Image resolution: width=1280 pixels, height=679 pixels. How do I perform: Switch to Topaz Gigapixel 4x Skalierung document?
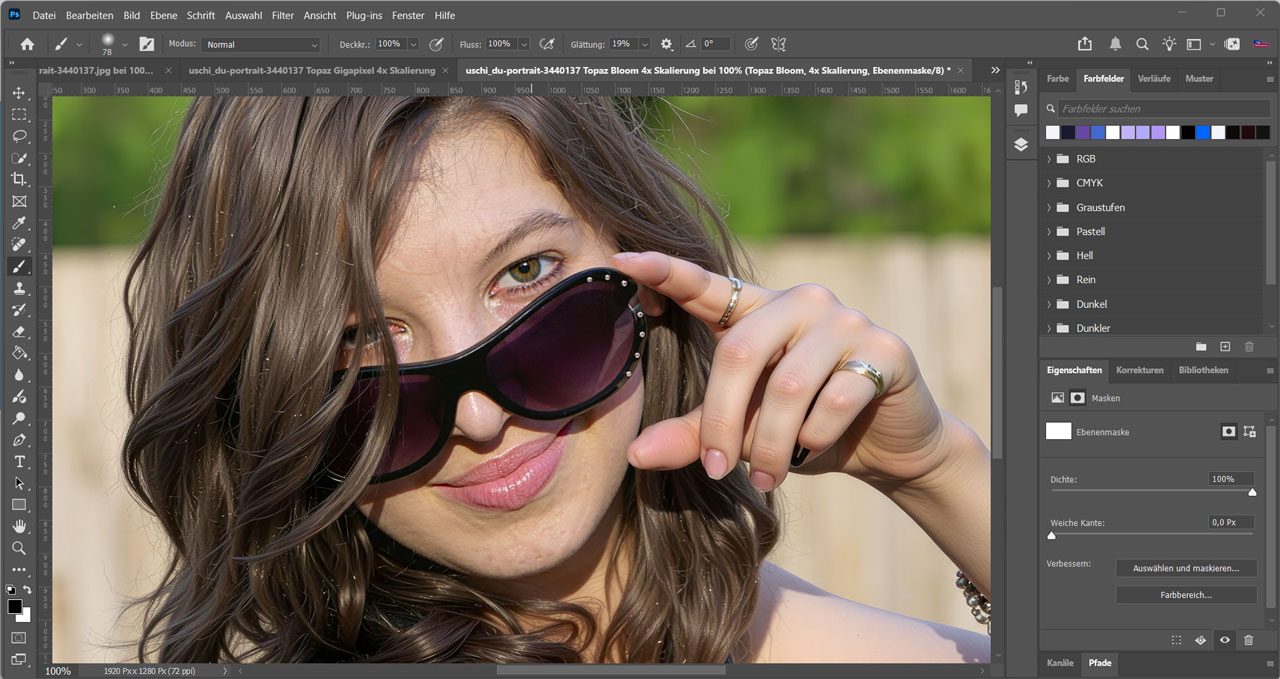click(x=312, y=70)
